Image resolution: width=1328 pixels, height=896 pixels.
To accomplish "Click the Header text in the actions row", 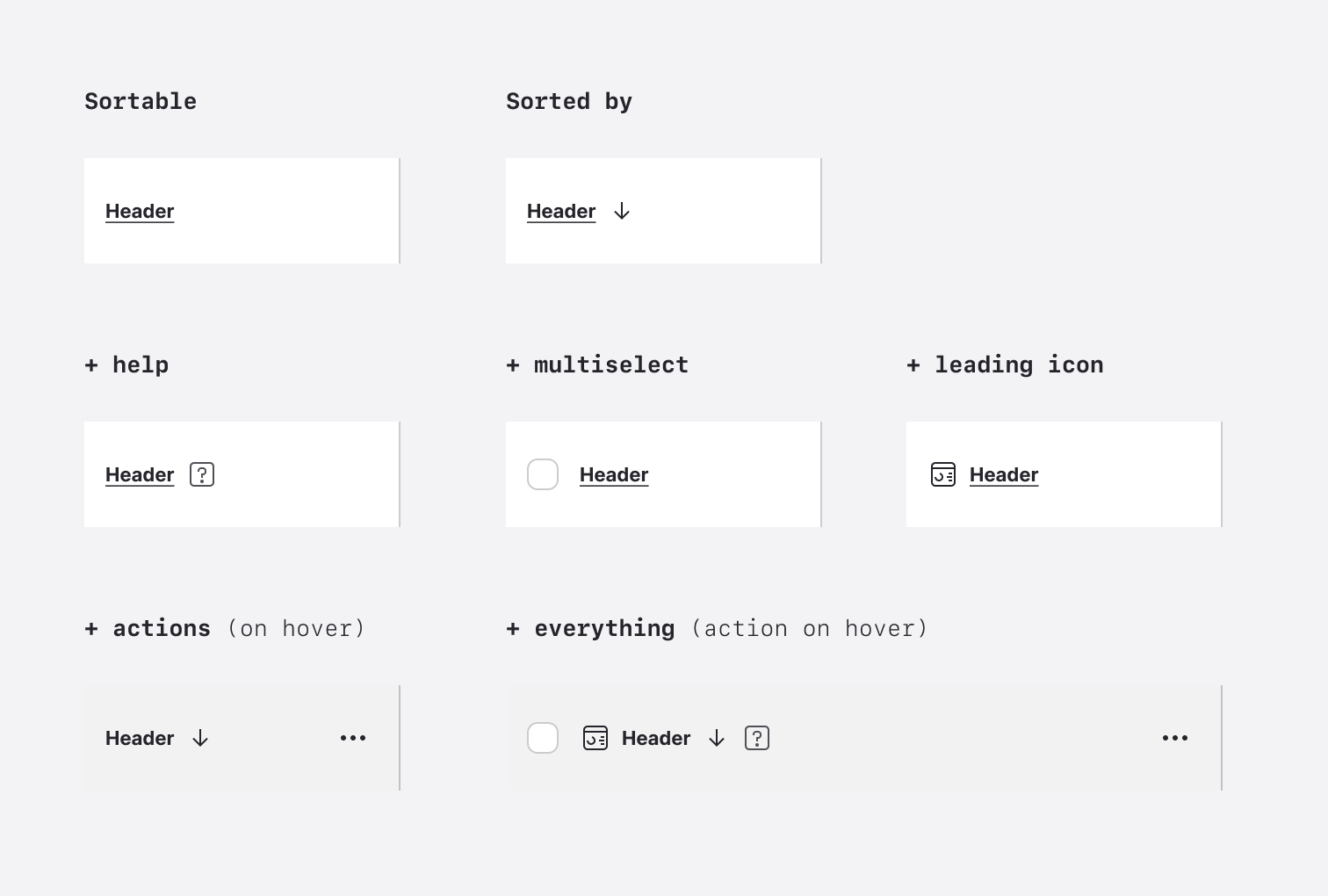I will [139, 738].
